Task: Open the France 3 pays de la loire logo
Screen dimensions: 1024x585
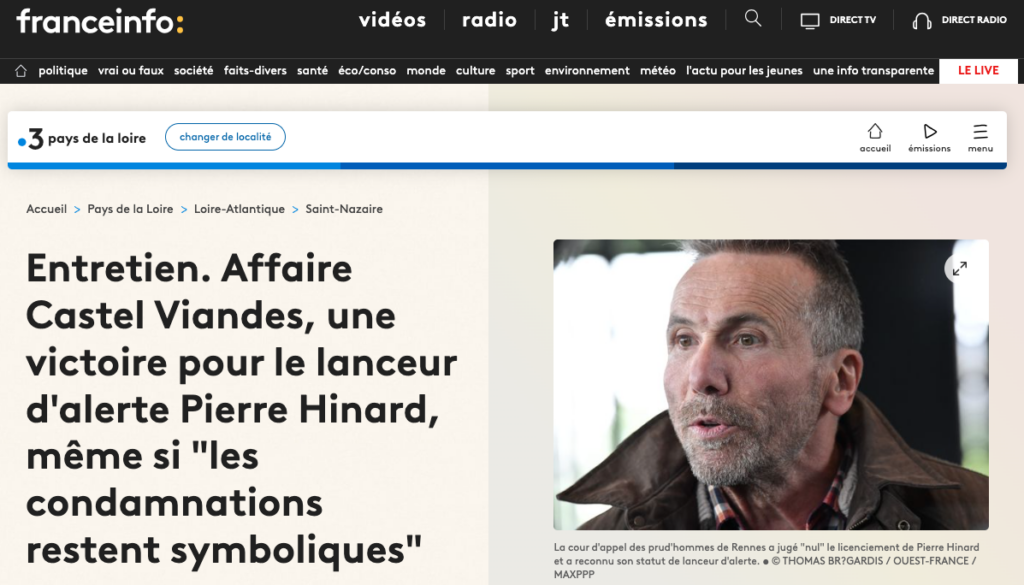Action: pos(82,138)
